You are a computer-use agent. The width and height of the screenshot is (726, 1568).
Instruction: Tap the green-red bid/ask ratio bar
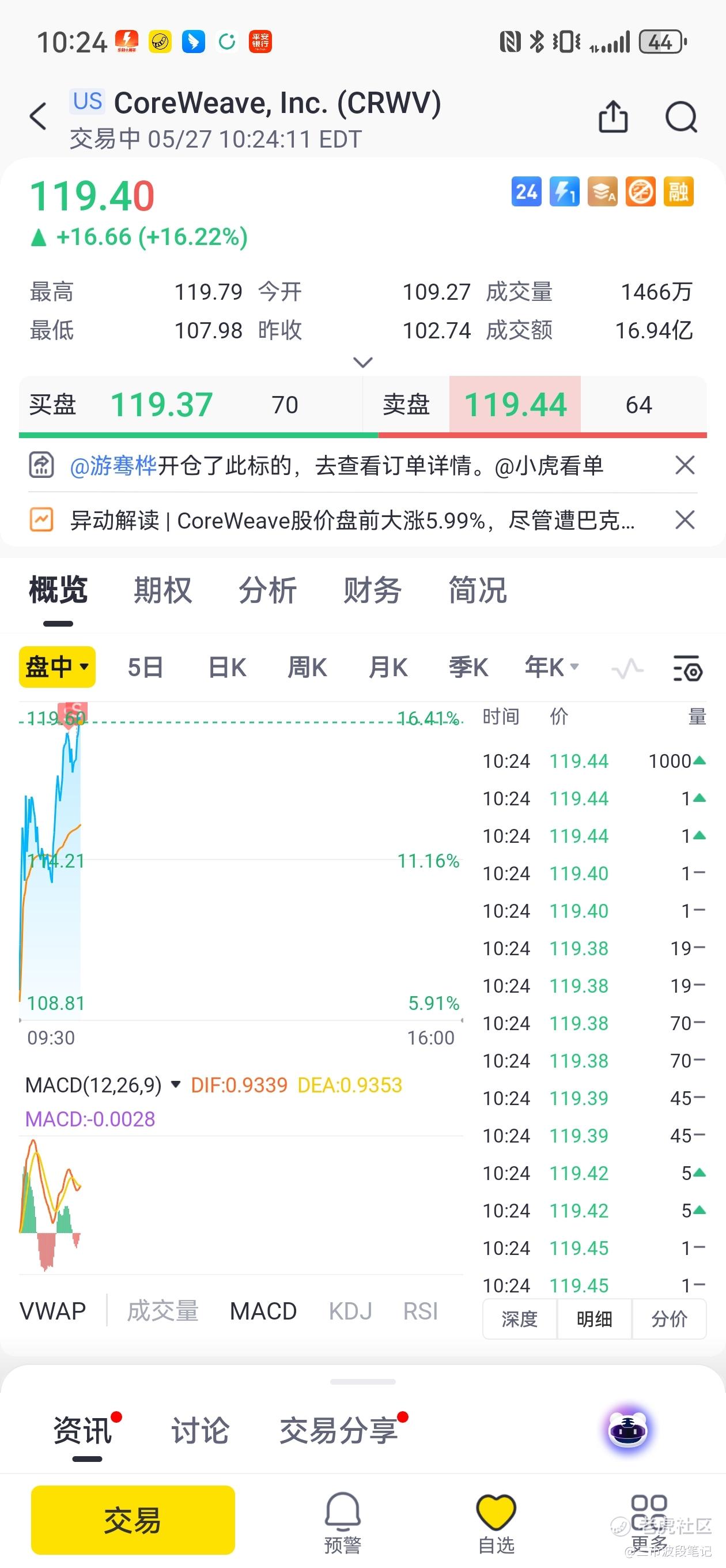pyautogui.click(x=362, y=435)
